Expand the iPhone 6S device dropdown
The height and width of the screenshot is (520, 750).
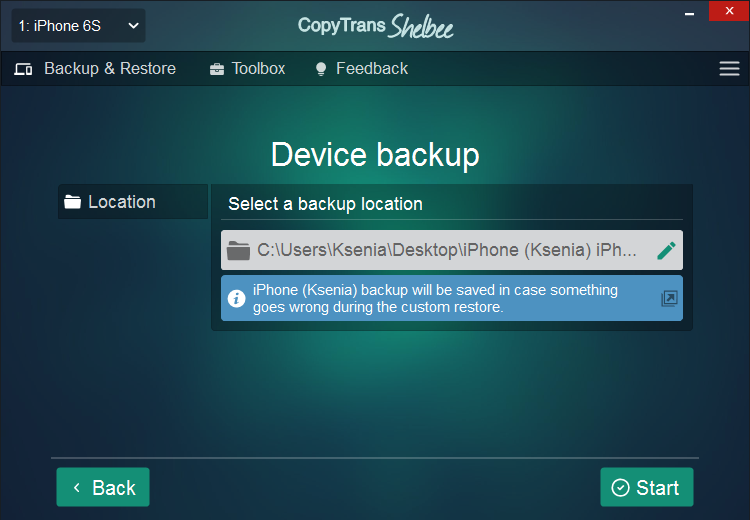[x=78, y=26]
